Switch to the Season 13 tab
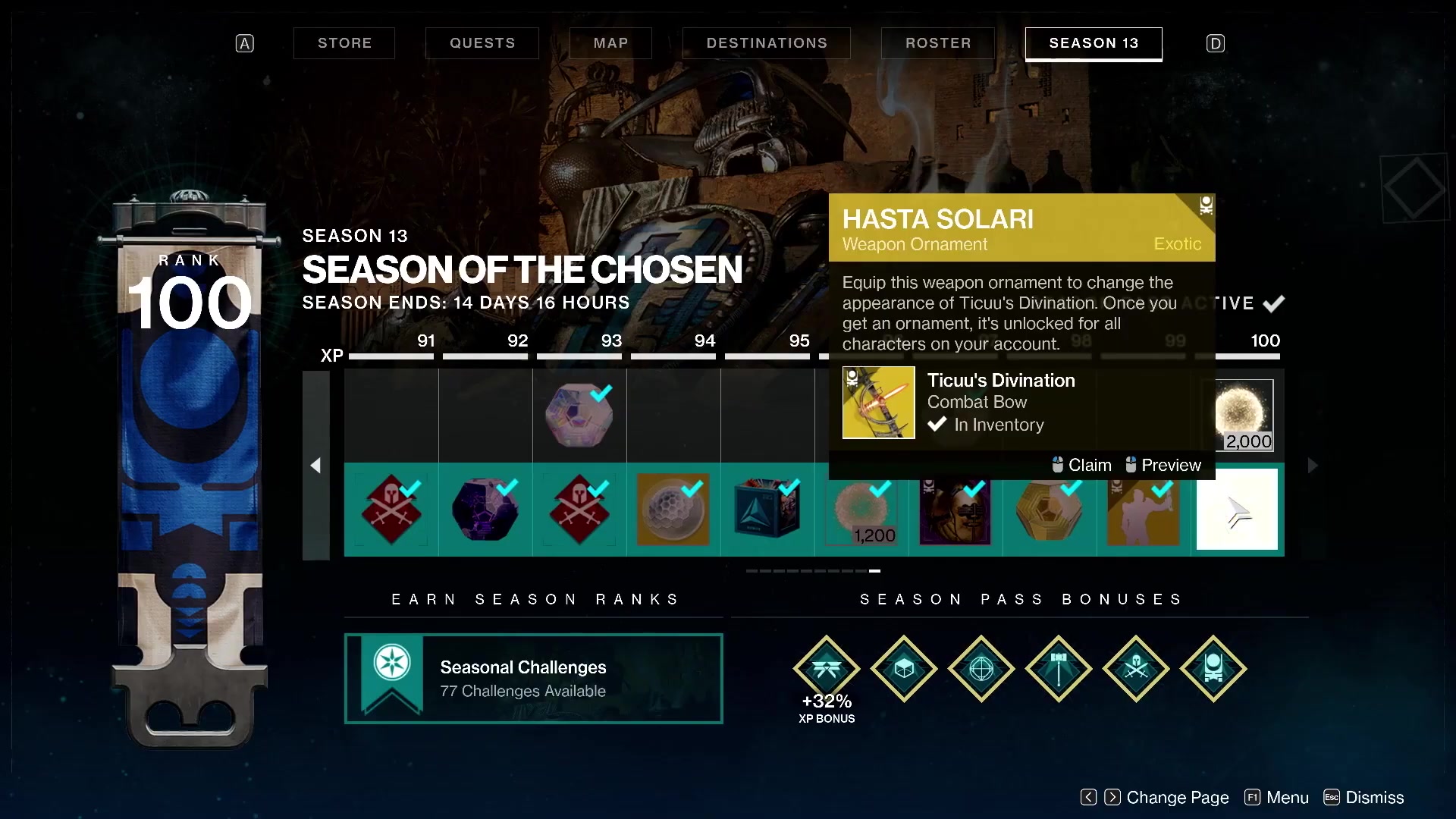Viewport: 1456px width, 819px height. pyautogui.click(x=1093, y=43)
